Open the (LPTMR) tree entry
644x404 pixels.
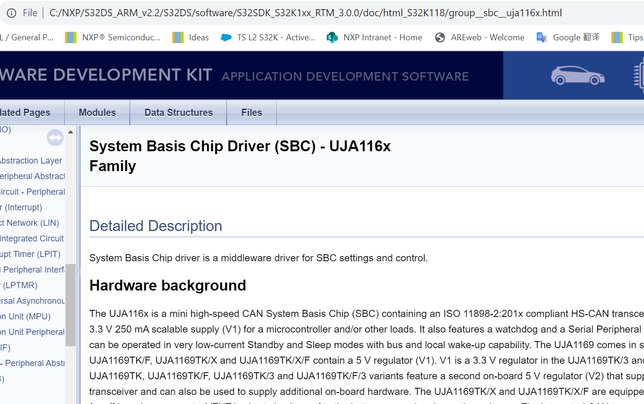click(x=19, y=285)
